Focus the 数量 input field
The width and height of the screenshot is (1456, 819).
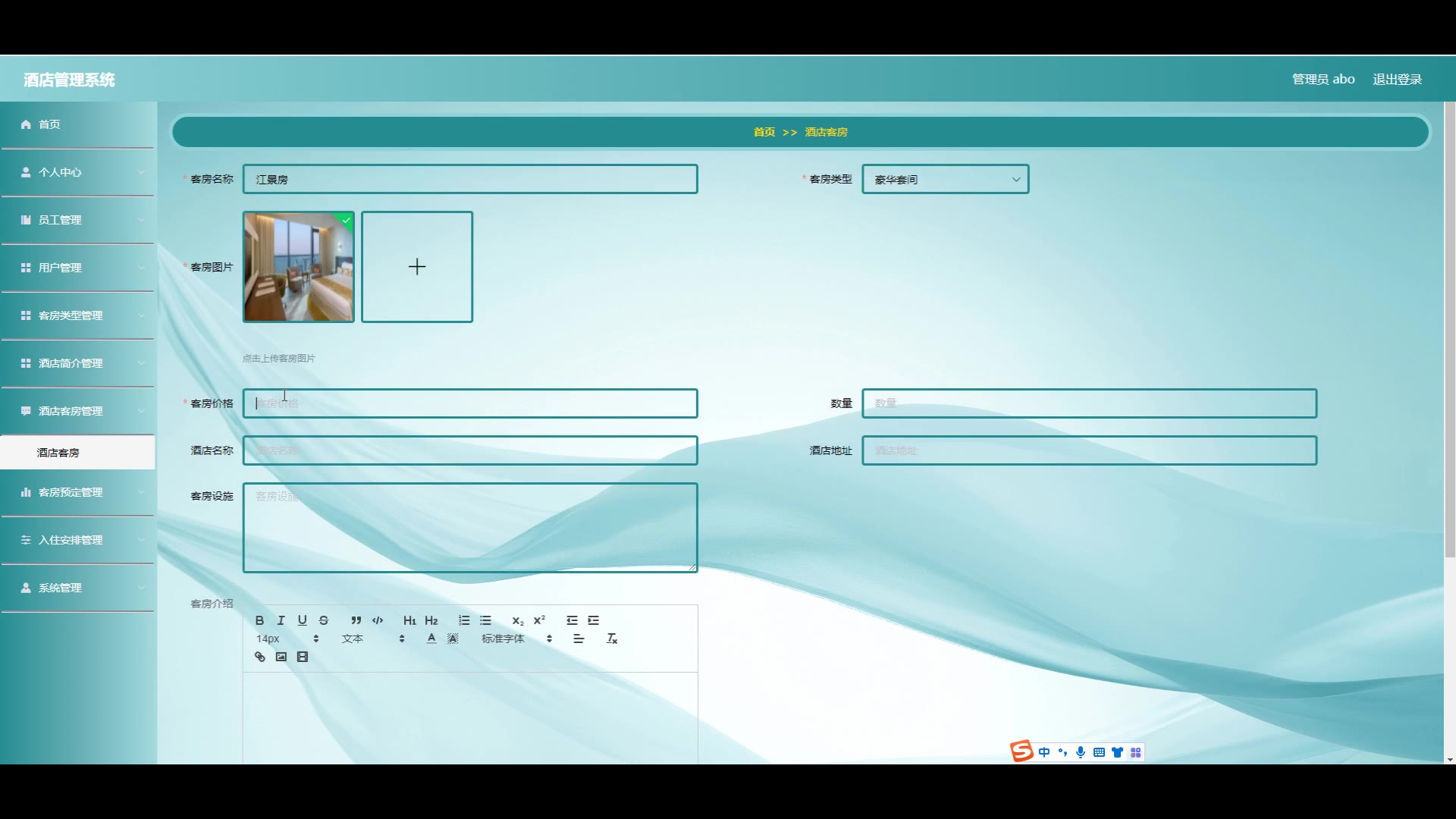click(x=1089, y=403)
